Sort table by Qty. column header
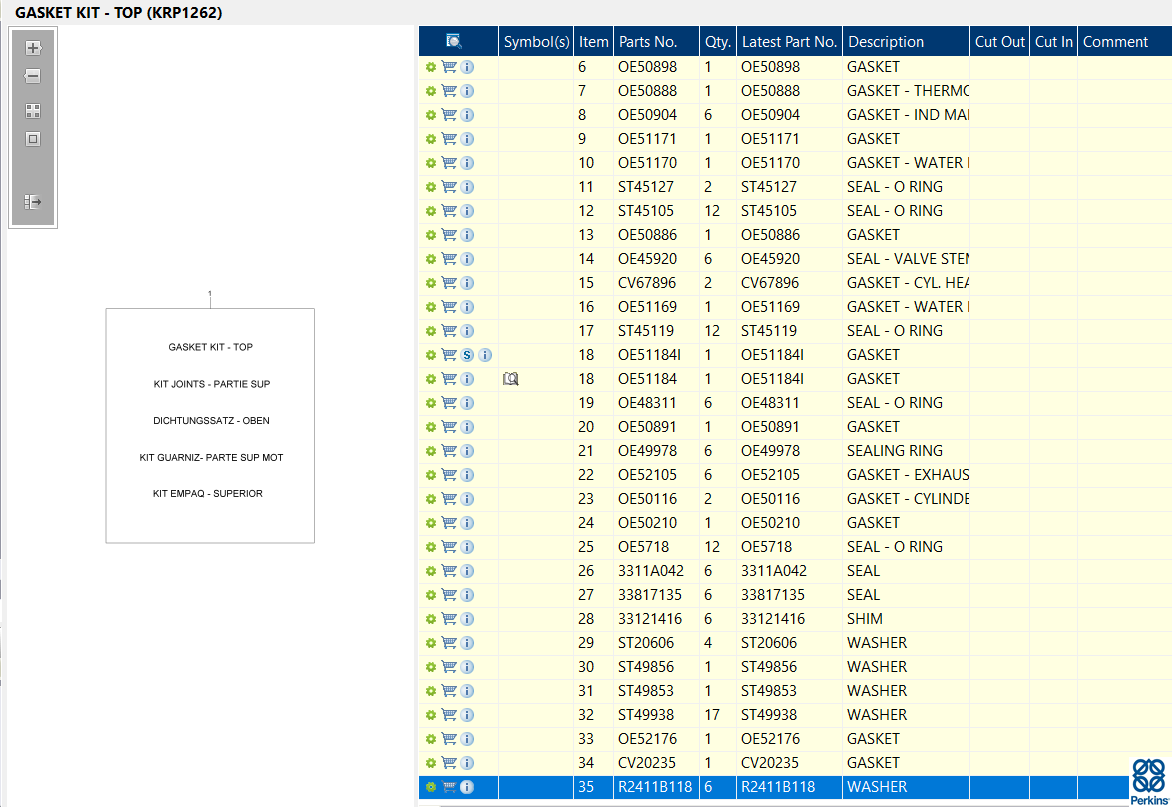 718,42
